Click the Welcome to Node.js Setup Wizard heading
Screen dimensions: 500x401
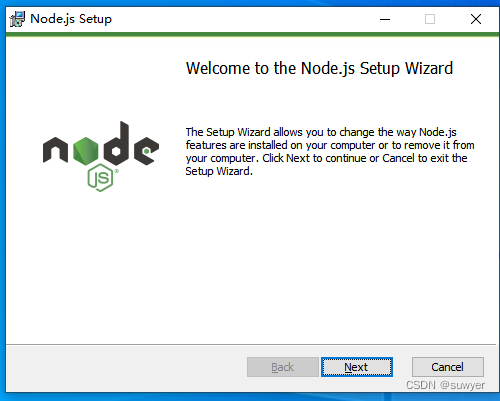tap(319, 68)
